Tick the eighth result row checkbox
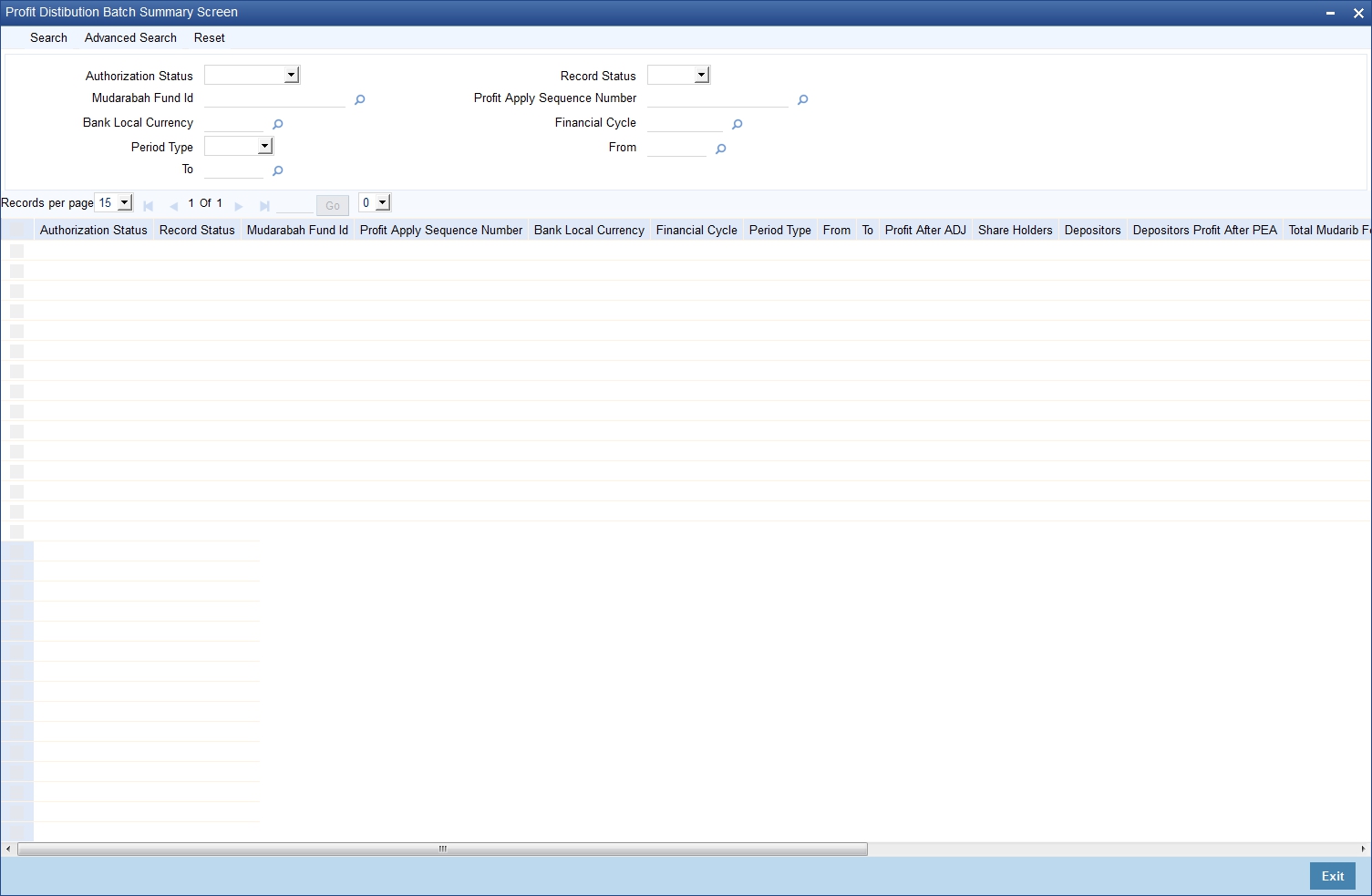The height and width of the screenshot is (896, 1372). (x=16, y=391)
